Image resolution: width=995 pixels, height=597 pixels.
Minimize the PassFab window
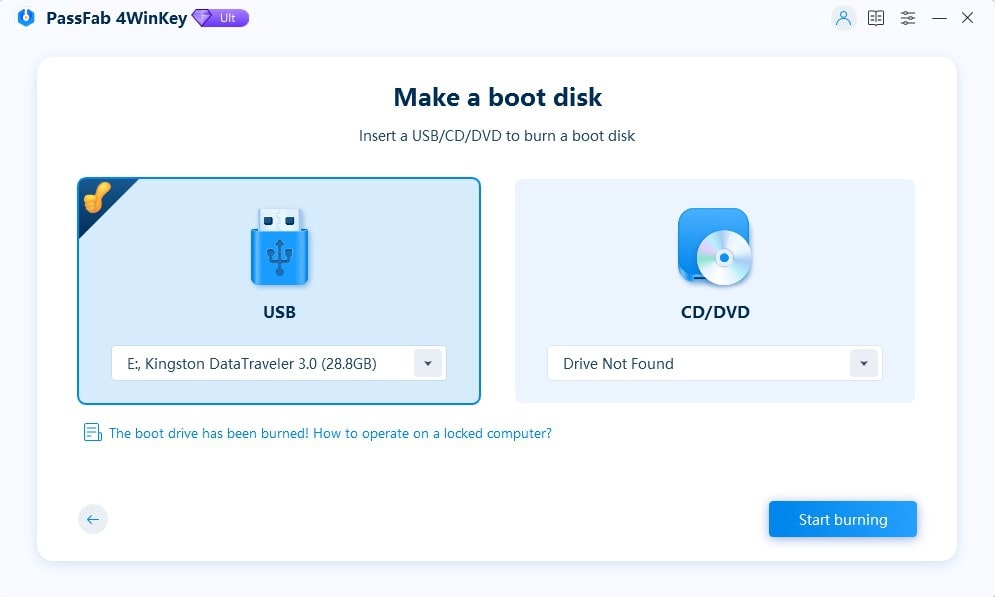click(x=939, y=18)
